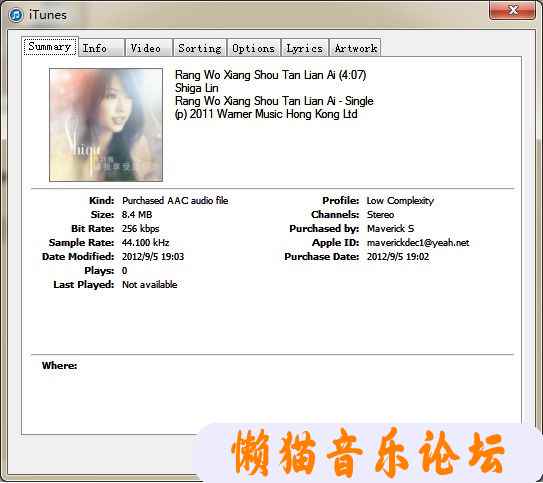Click album title ending in 'Single'
Screen dimensions: 543x483
point(274,101)
